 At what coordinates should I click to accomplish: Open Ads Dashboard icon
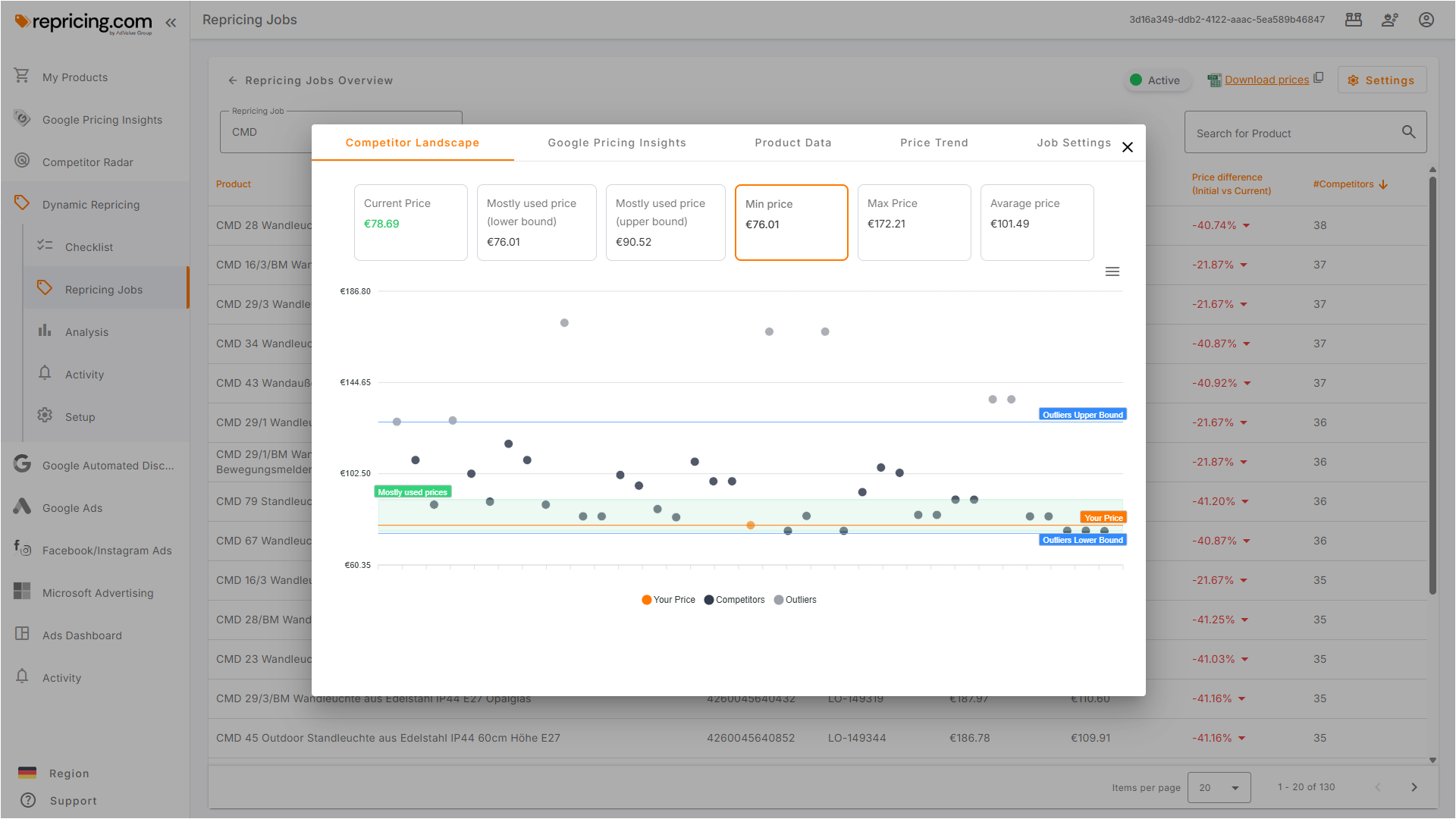click(x=22, y=634)
